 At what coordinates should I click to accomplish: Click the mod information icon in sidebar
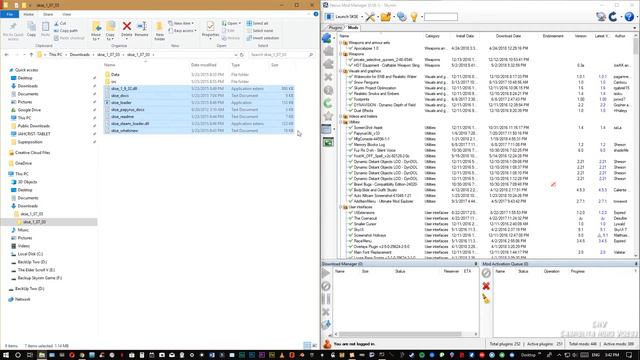[328, 90]
